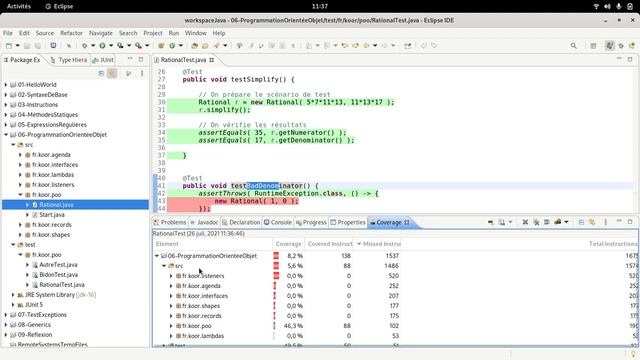
Task: Click Collapse All in Package Explorer toolbar
Action: click(101, 73)
